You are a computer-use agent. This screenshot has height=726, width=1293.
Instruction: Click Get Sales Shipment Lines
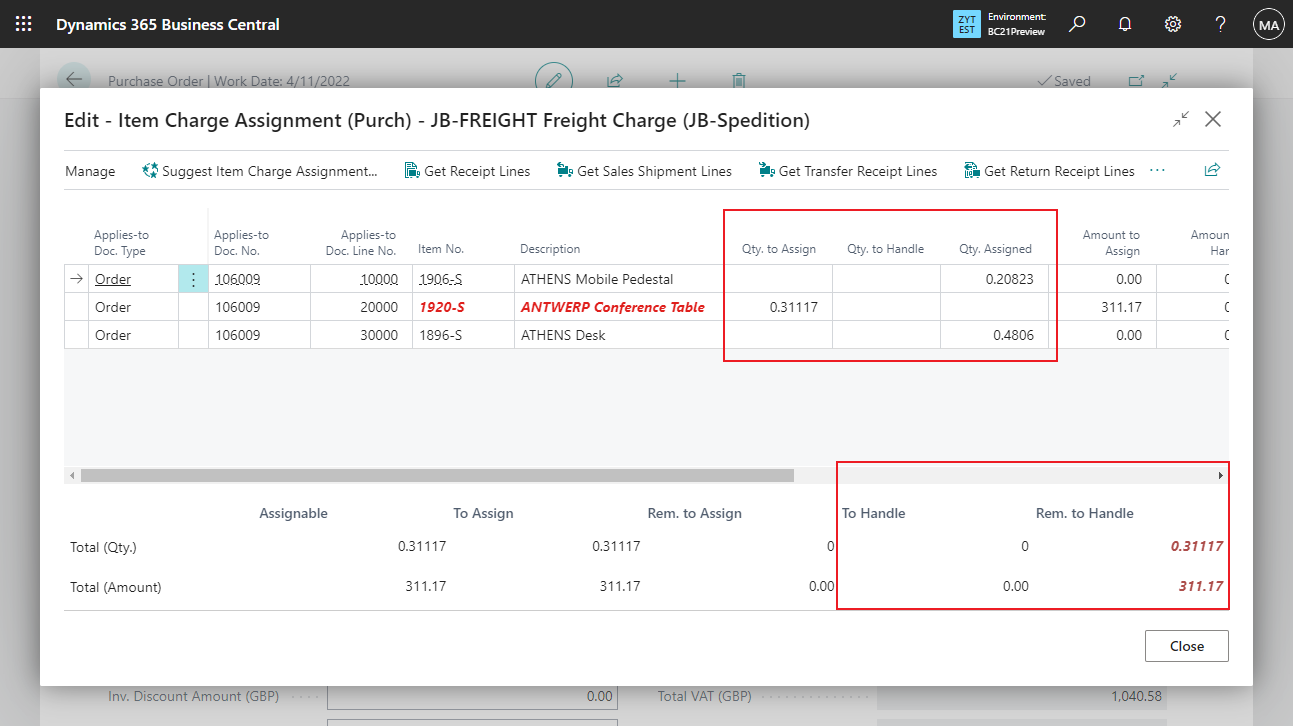(644, 171)
